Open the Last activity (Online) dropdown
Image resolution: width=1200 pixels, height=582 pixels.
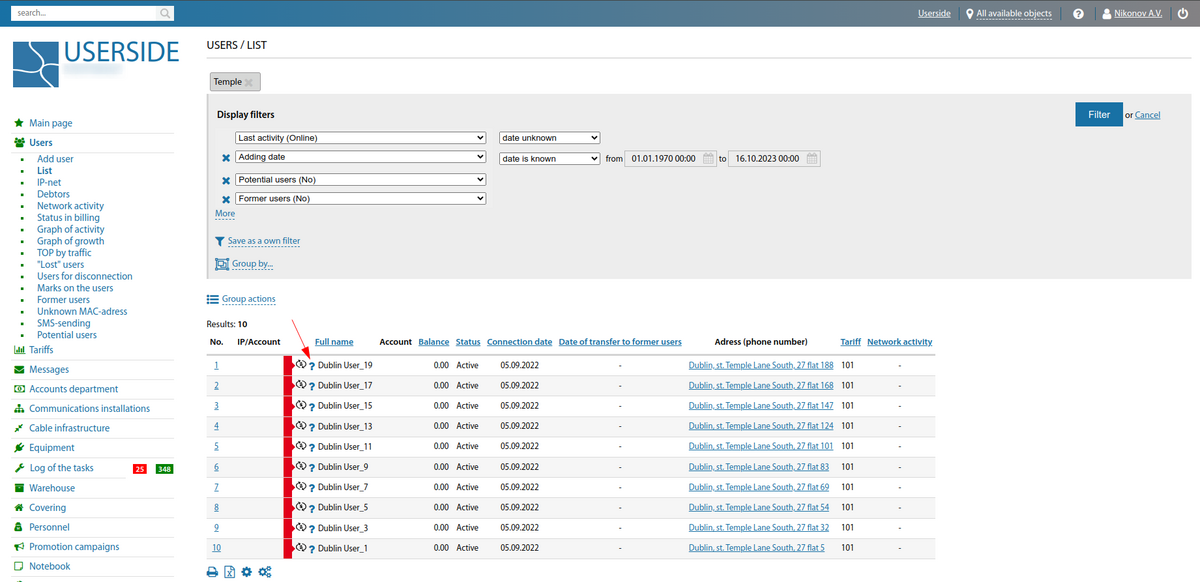click(360, 138)
